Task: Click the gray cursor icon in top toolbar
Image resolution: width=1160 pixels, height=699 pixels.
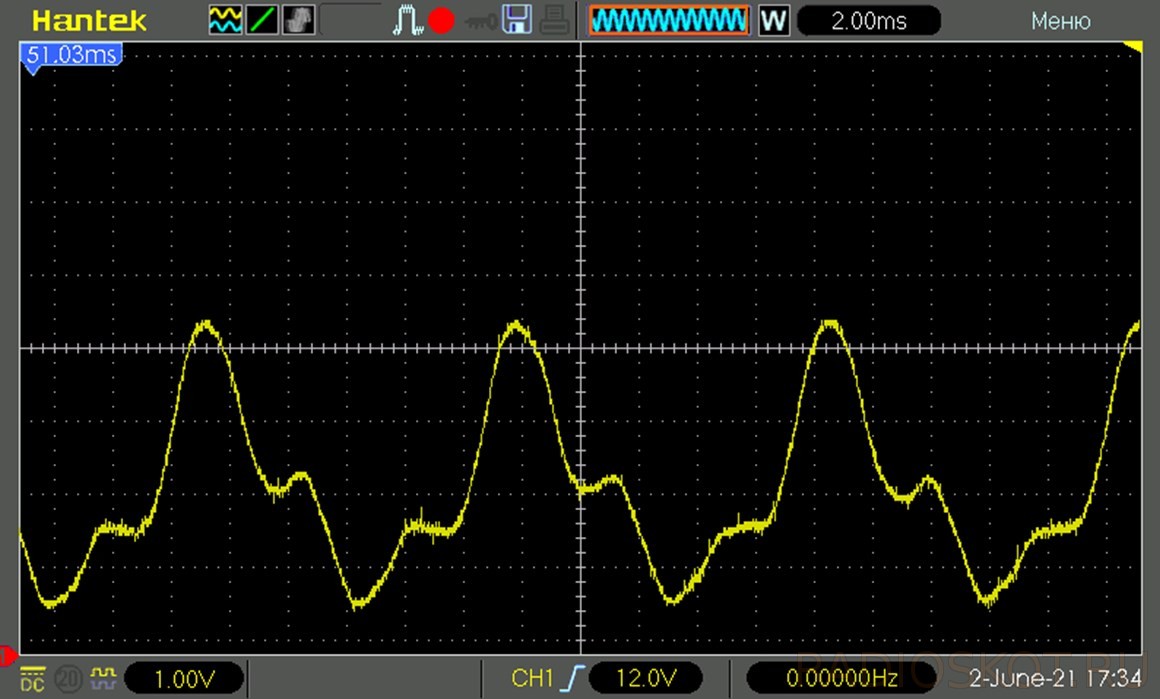Action: pyautogui.click(x=298, y=20)
